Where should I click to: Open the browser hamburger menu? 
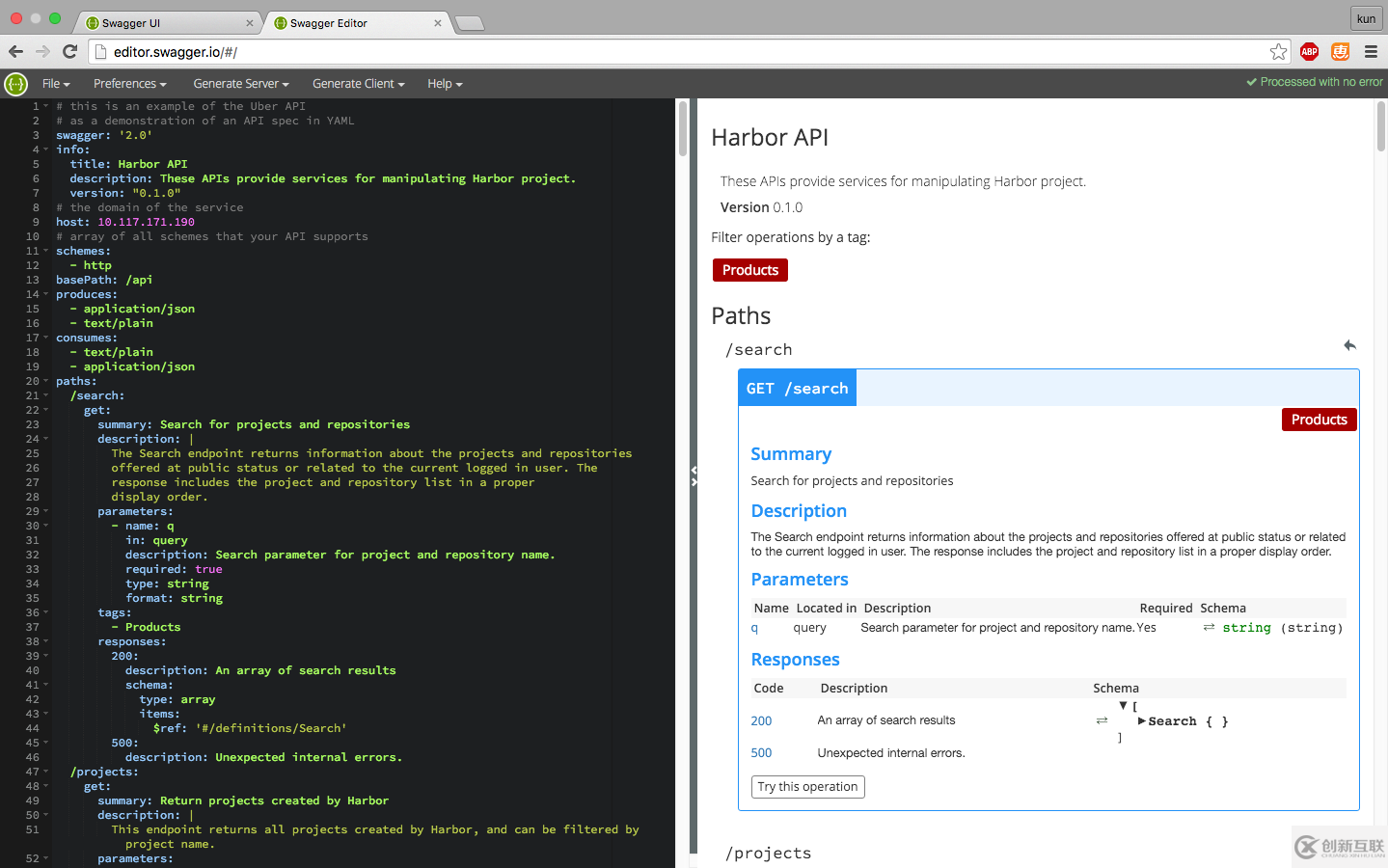point(1371,51)
